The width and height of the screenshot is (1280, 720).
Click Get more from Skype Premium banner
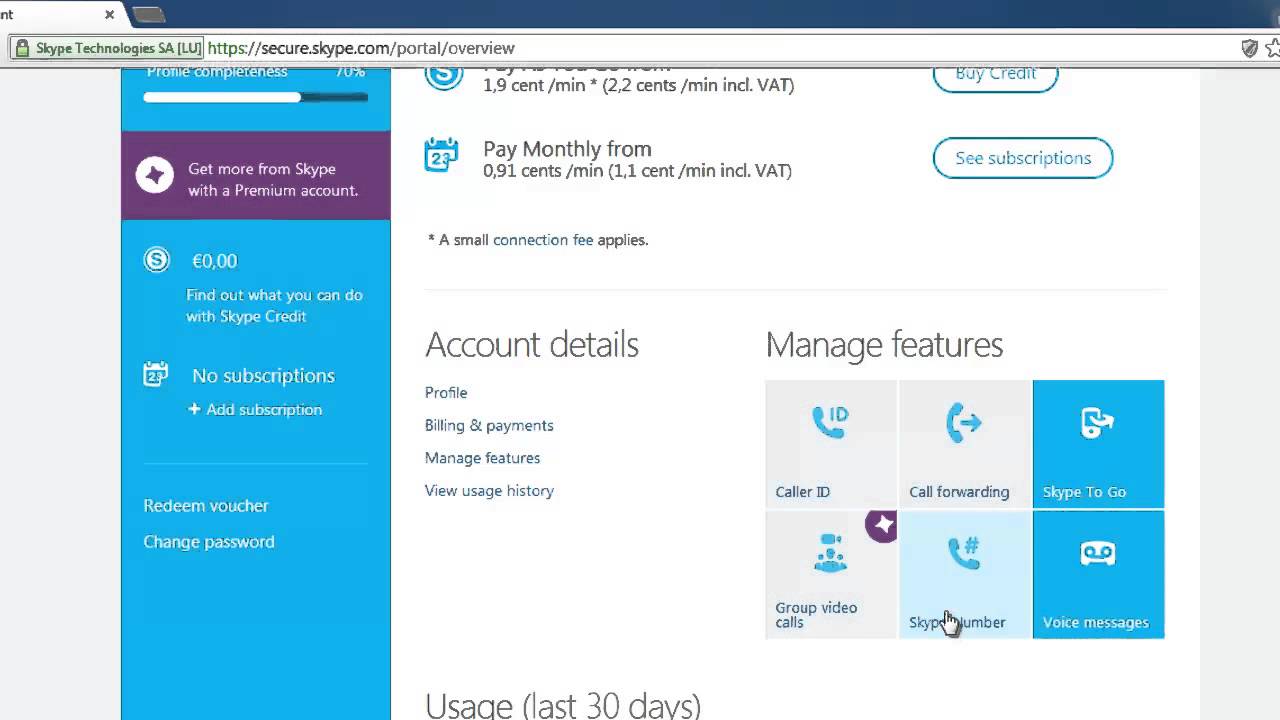256,176
